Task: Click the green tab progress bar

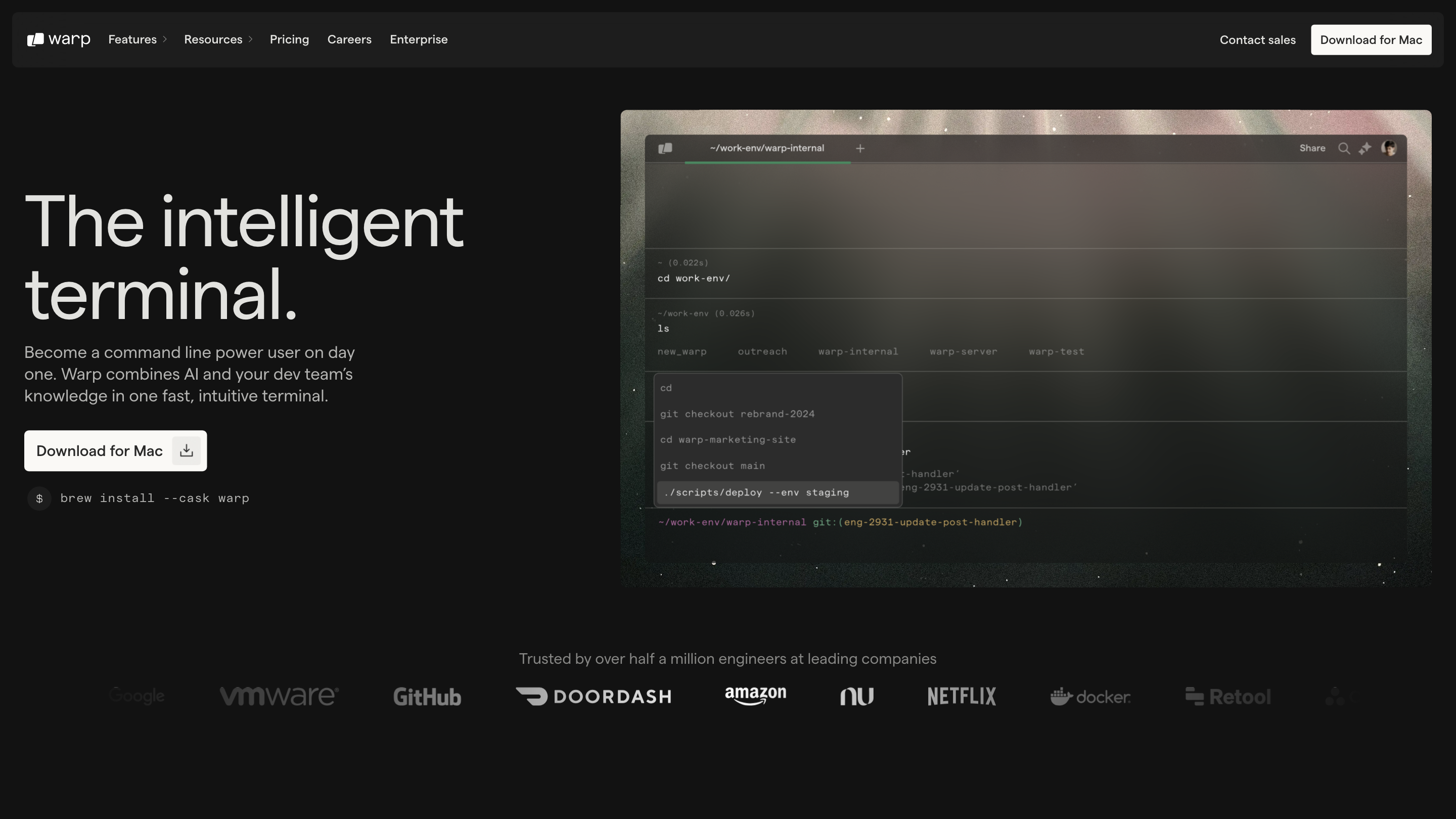Action: pos(766,164)
